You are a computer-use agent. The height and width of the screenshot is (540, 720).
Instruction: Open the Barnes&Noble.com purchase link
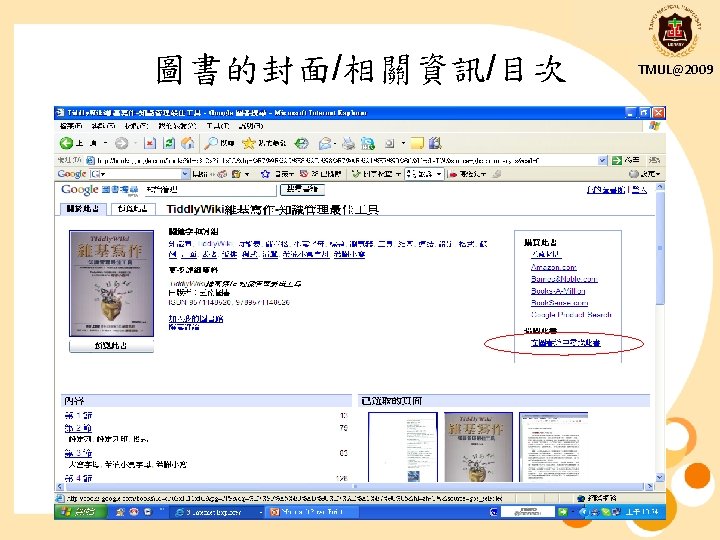click(x=564, y=279)
